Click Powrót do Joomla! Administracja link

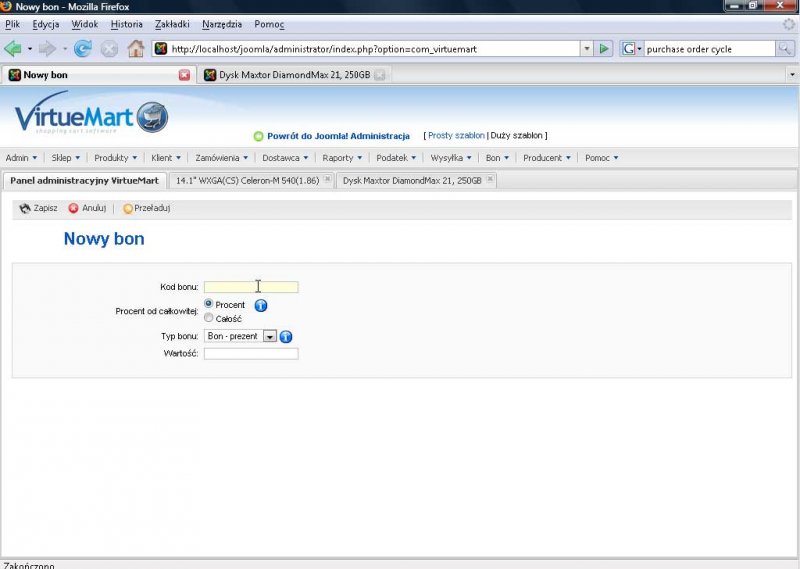click(x=338, y=136)
